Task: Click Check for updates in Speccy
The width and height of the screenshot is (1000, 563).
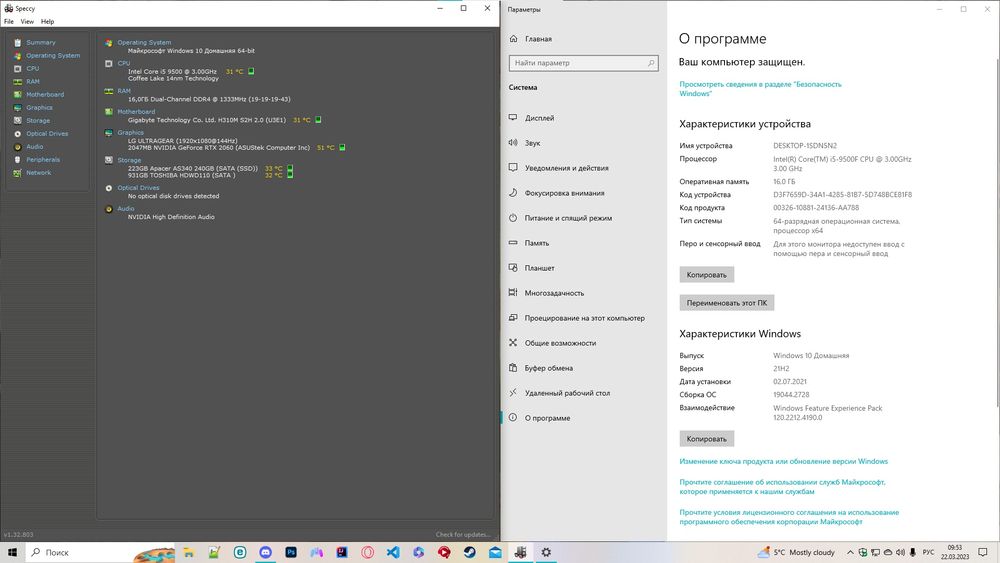Action: pos(463,534)
